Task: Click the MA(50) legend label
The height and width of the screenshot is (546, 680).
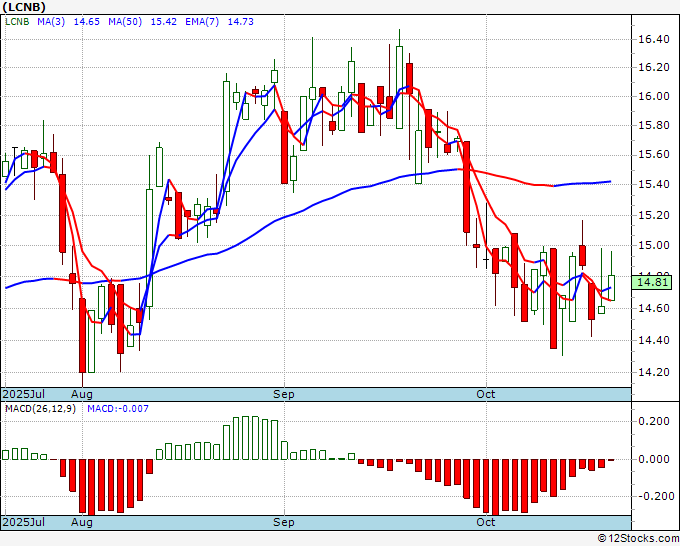Action: (125, 22)
